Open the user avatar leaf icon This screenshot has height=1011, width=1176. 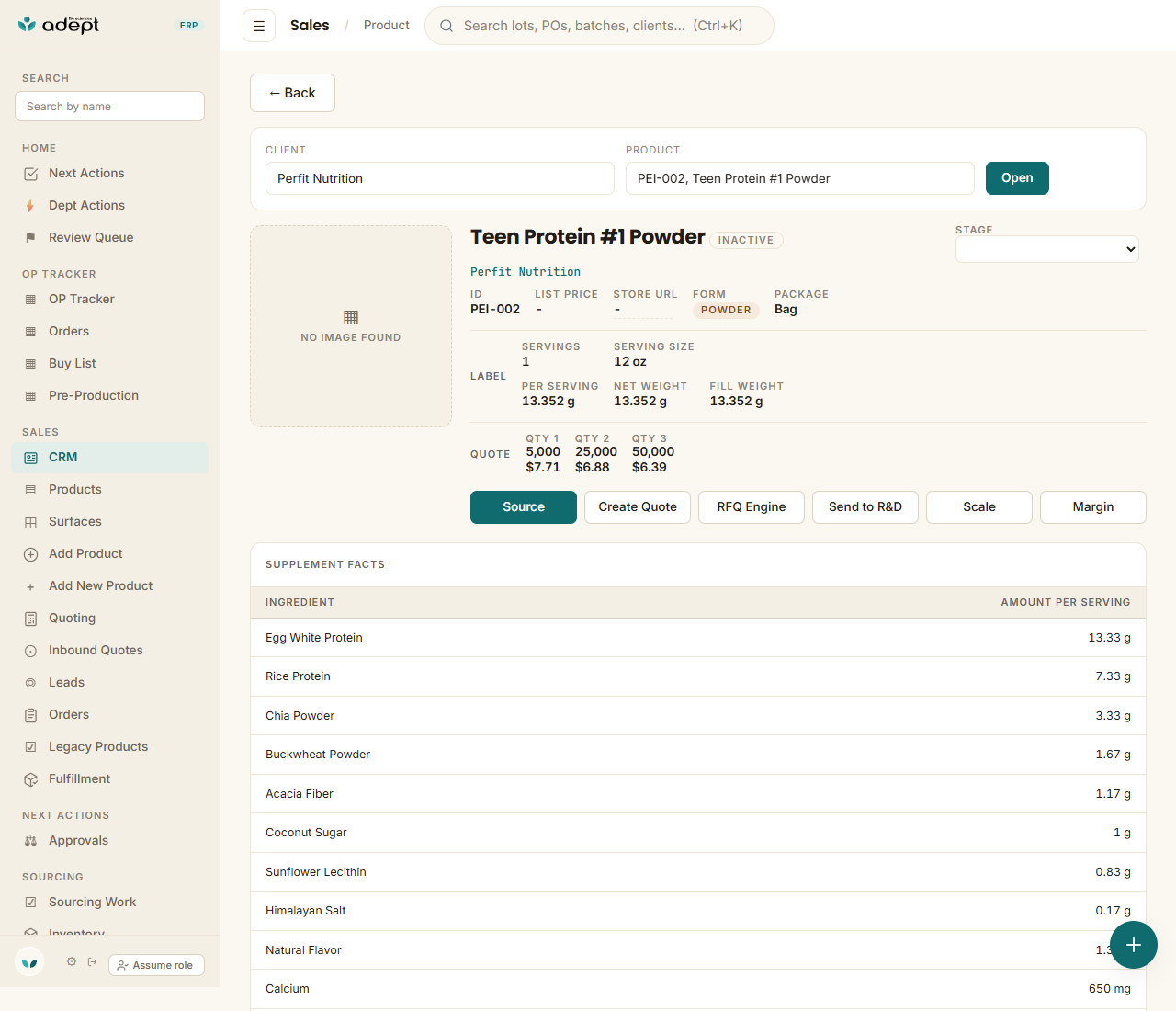29,962
